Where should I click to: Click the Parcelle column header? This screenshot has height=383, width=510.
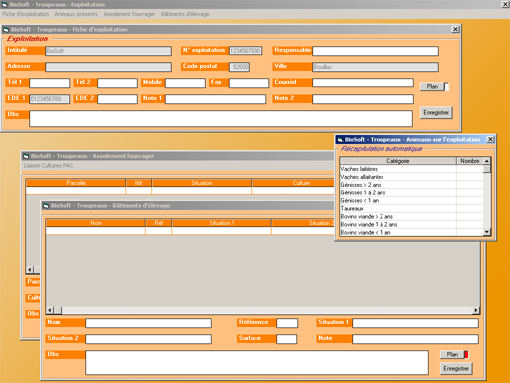(x=76, y=183)
